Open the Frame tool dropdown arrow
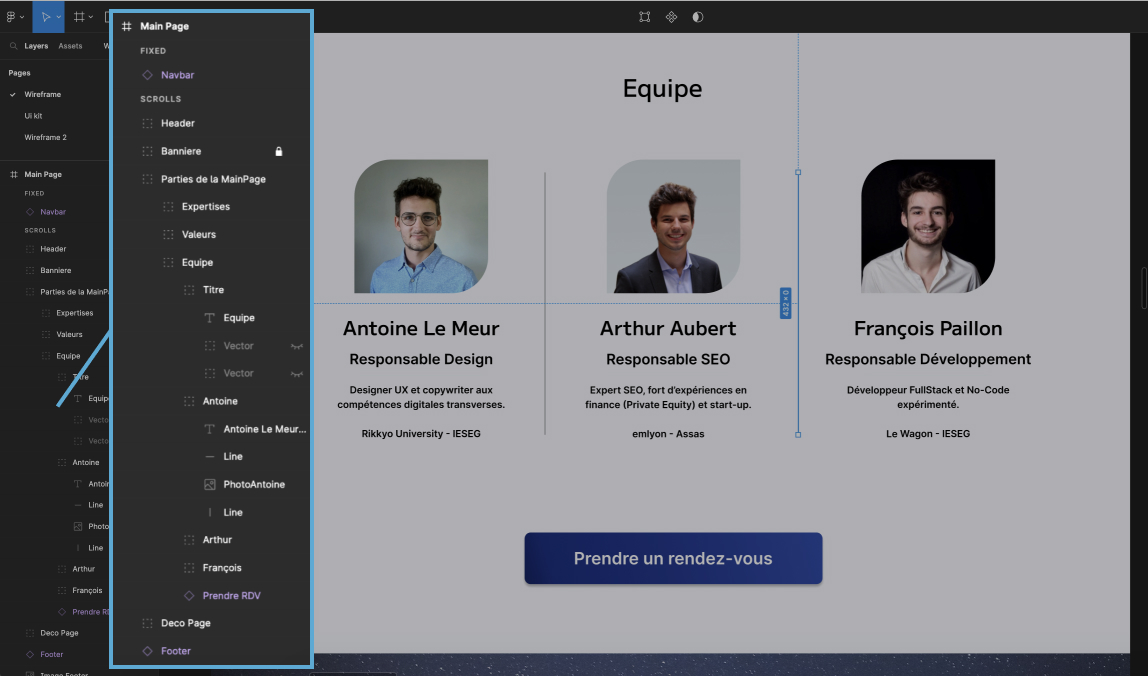1148x676 pixels. click(92, 16)
